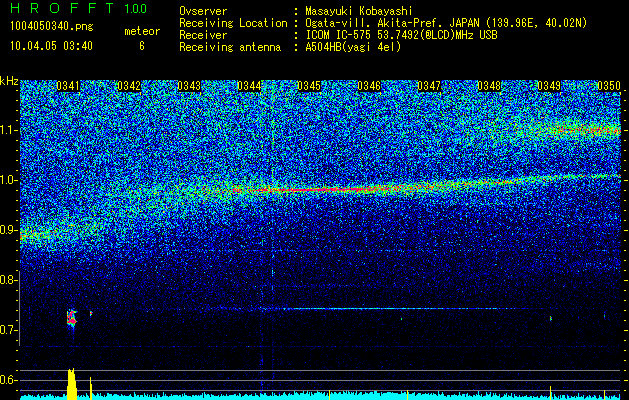Click the 1.1 kHz axis label

(7, 130)
